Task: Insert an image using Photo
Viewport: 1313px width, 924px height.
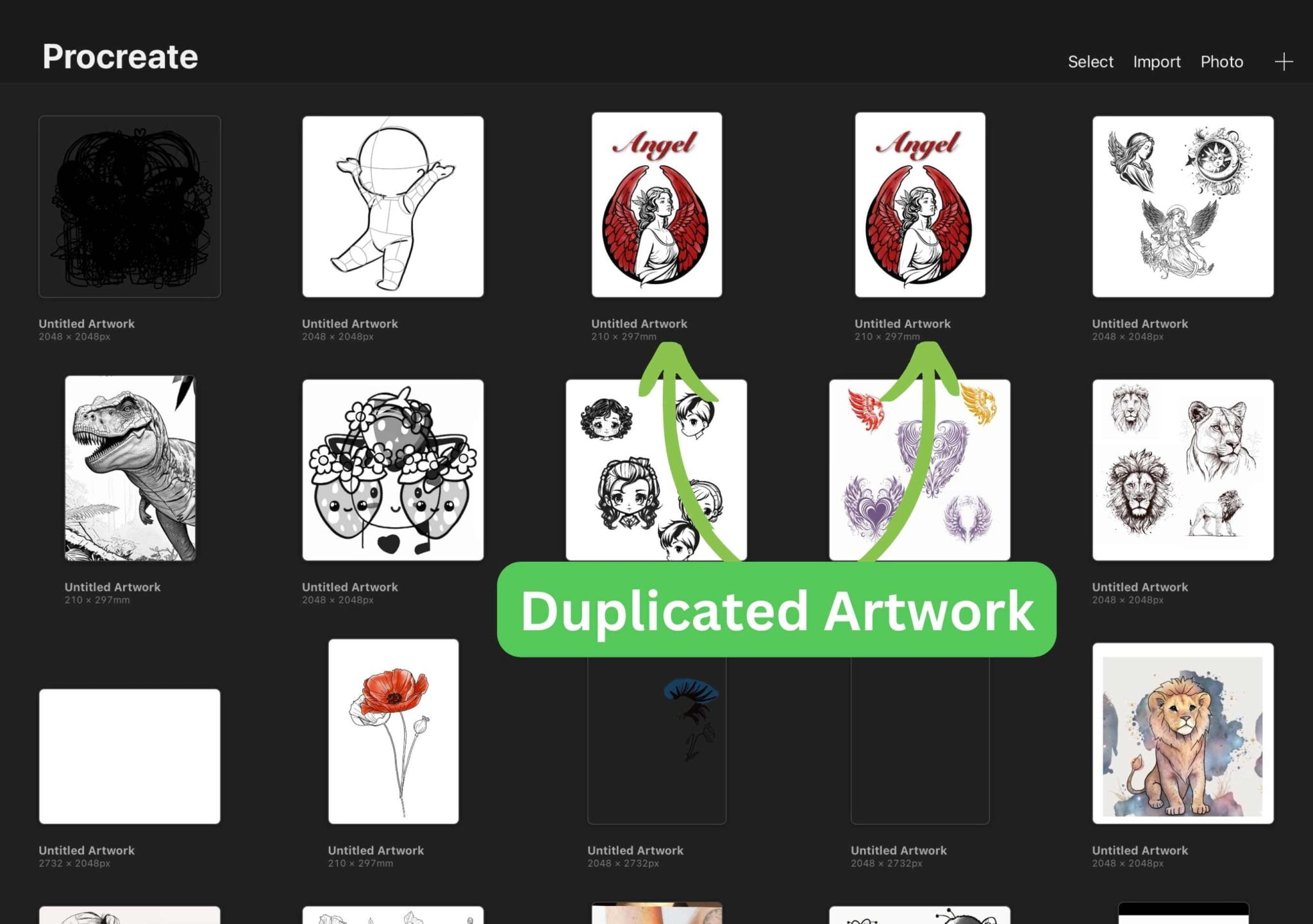Action: [x=1222, y=62]
